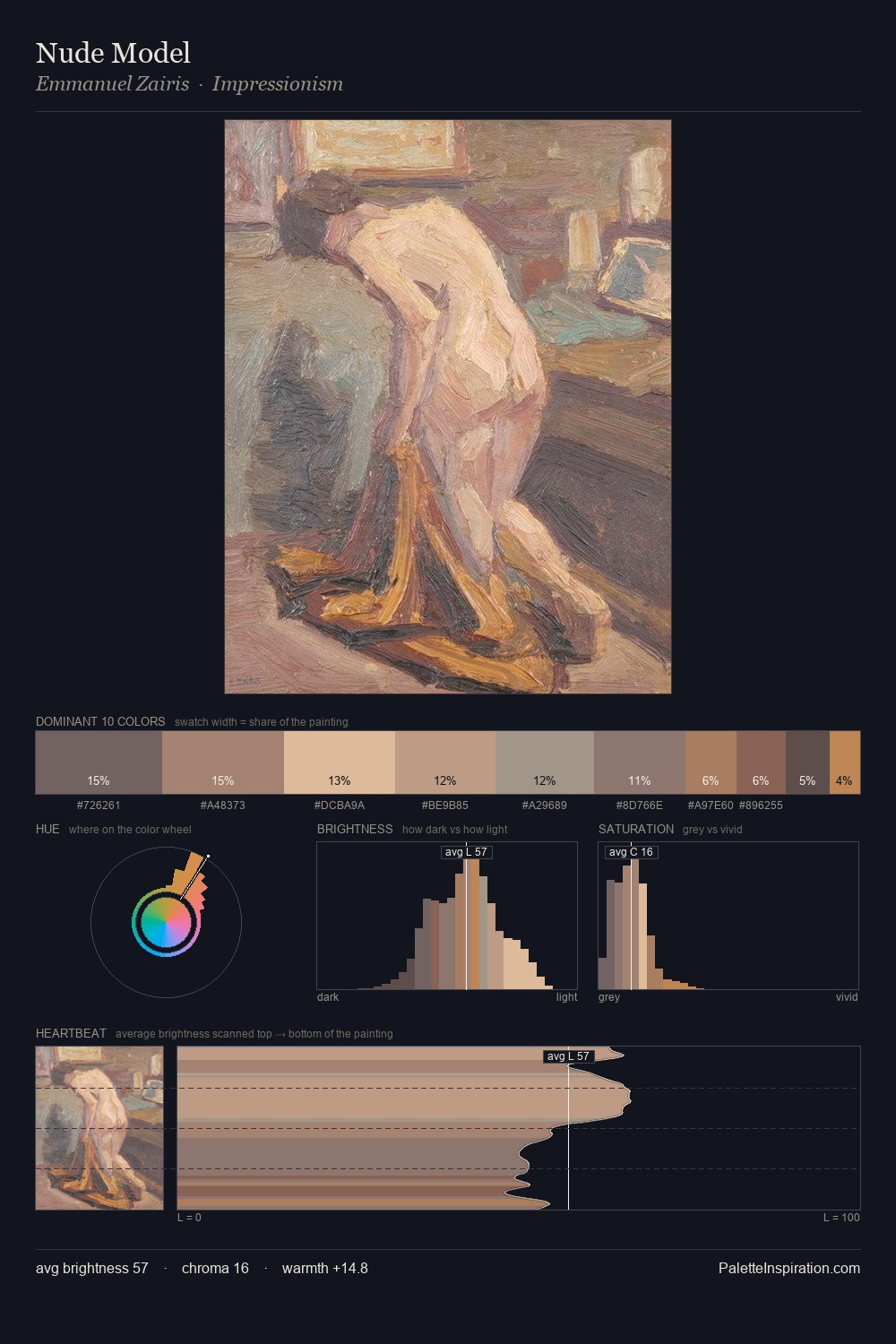The height and width of the screenshot is (1344, 896).
Task: Click 'L = 0' label under Heartbeat chart
Action: tap(189, 1217)
